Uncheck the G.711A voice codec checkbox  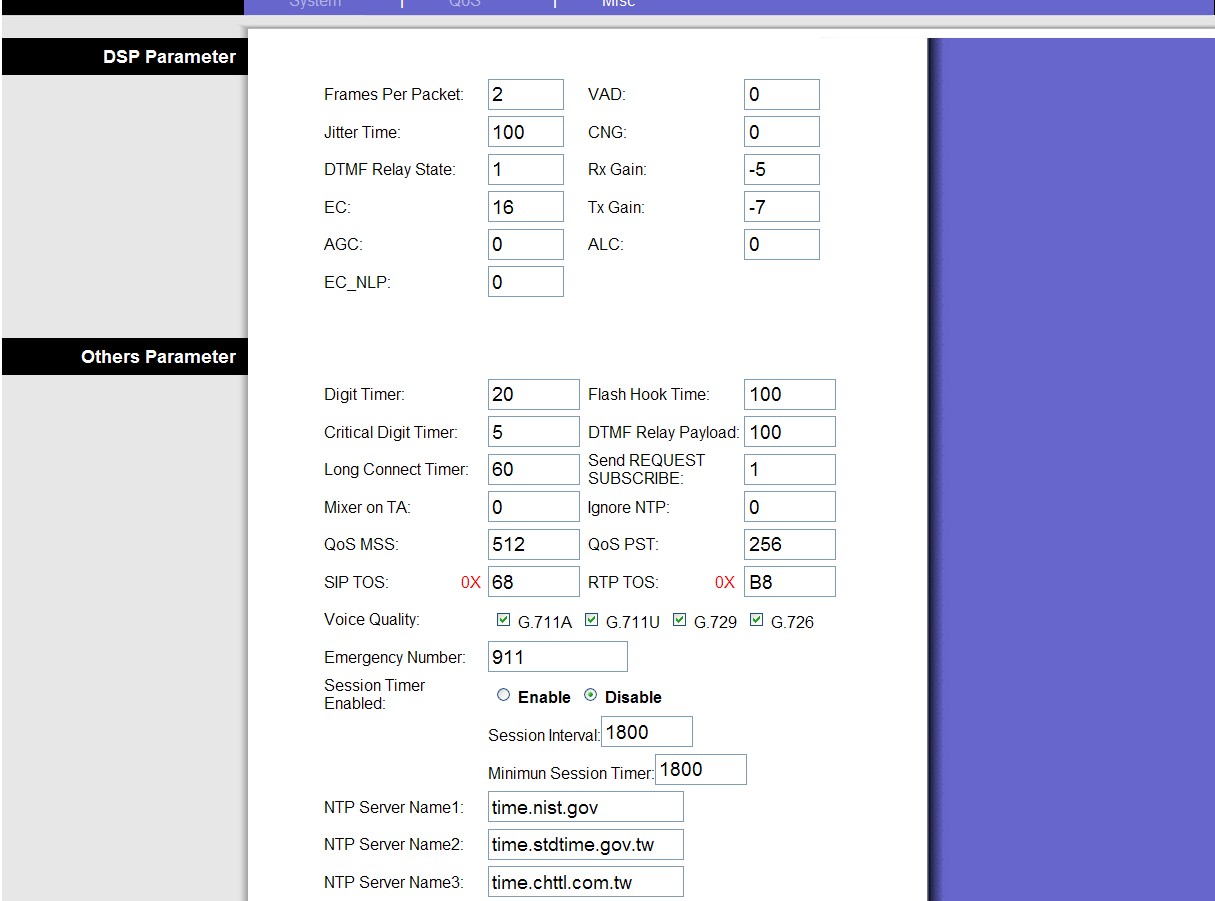tap(504, 620)
